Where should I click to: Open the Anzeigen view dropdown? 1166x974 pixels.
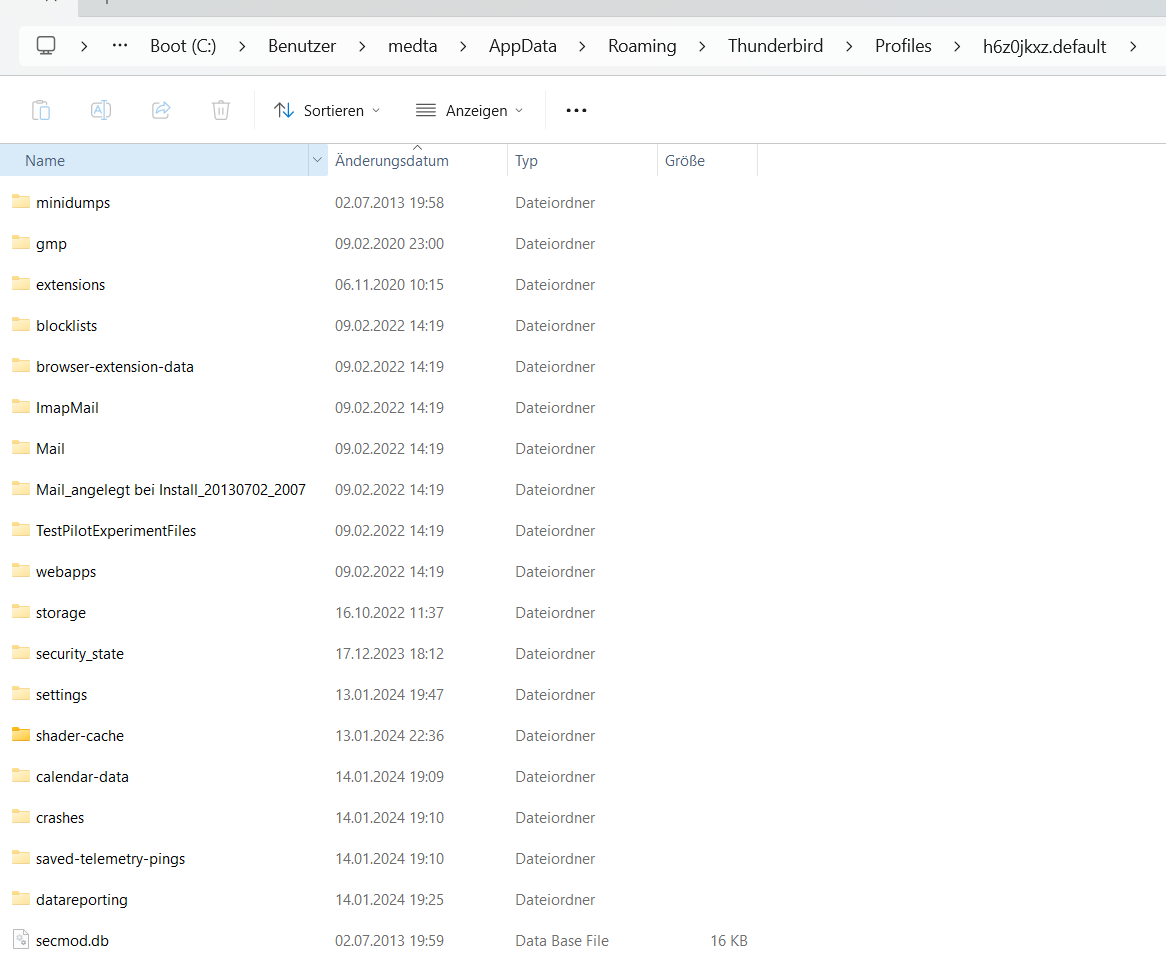point(469,110)
